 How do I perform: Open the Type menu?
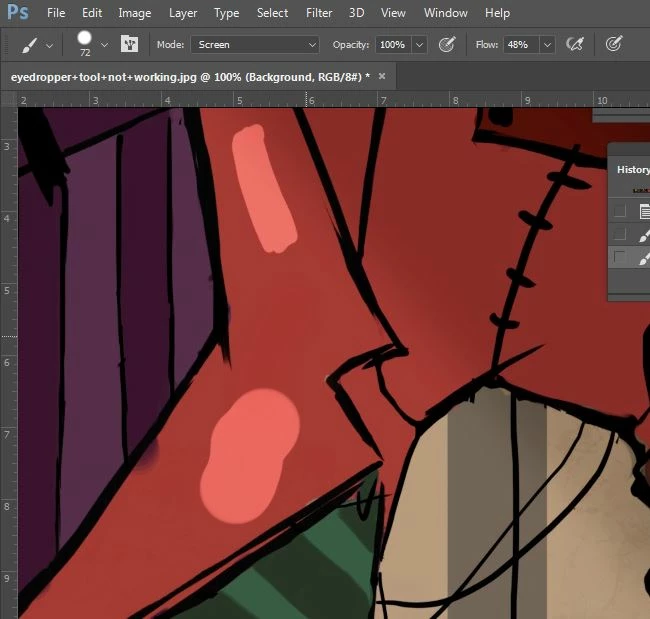point(226,13)
